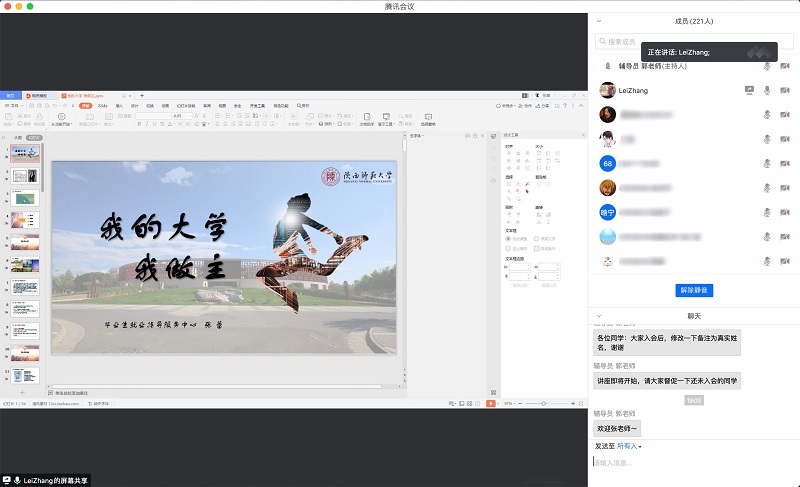Open the 开始 ribbon tab
The width and height of the screenshot is (800, 487).
coord(86,104)
